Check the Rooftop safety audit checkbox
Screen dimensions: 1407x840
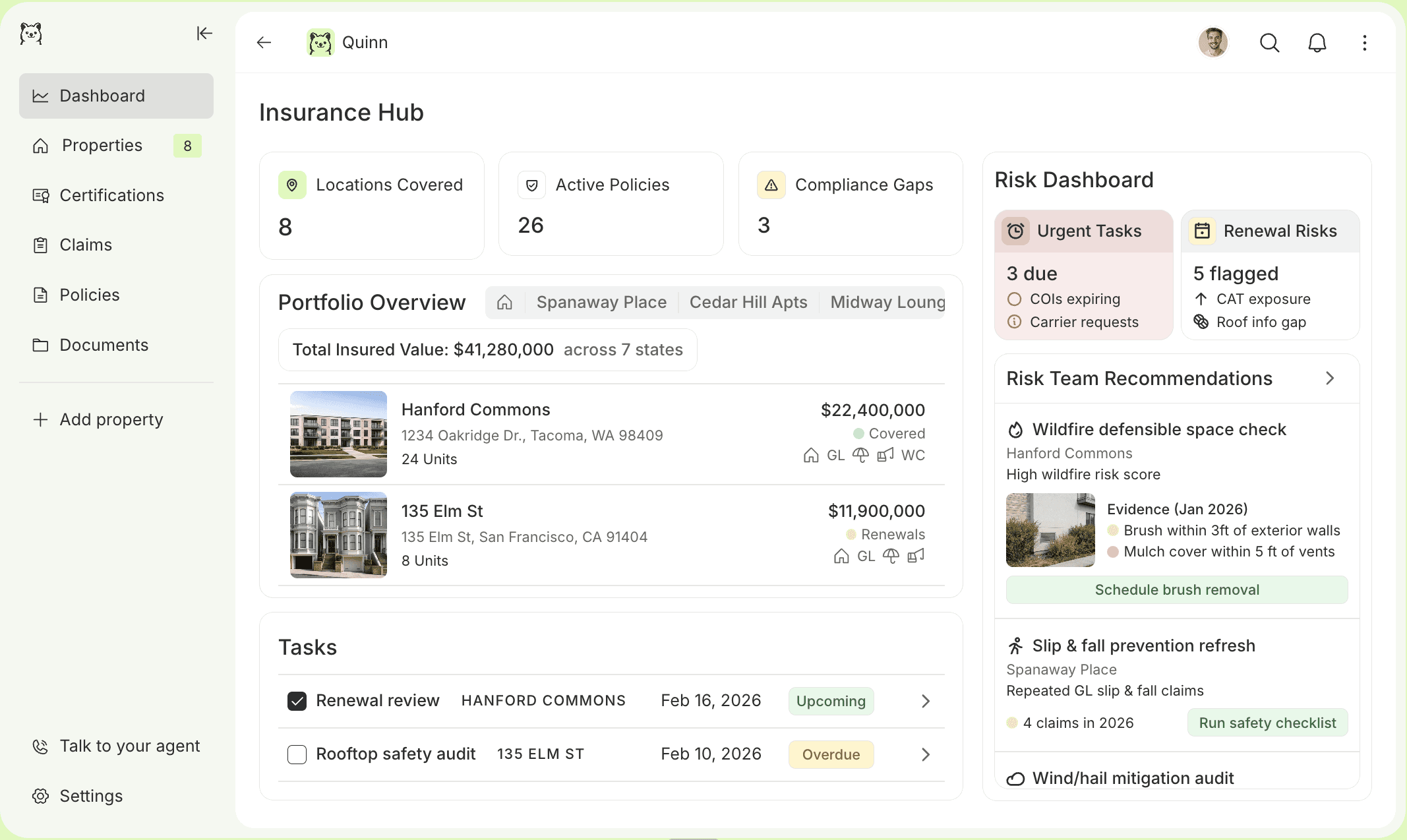tap(297, 754)
